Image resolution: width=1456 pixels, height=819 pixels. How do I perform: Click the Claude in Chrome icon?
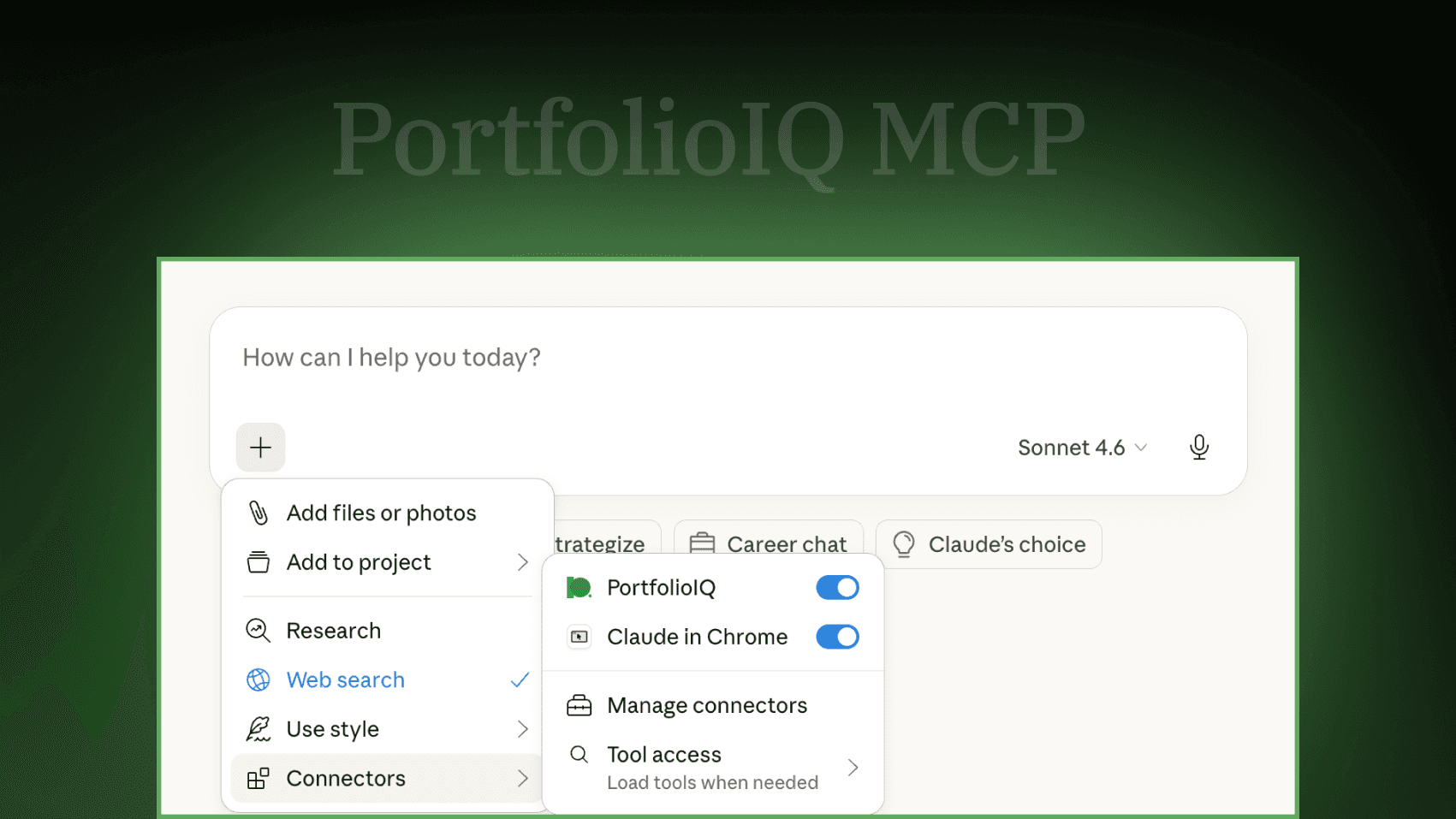[x=579, y=637]
